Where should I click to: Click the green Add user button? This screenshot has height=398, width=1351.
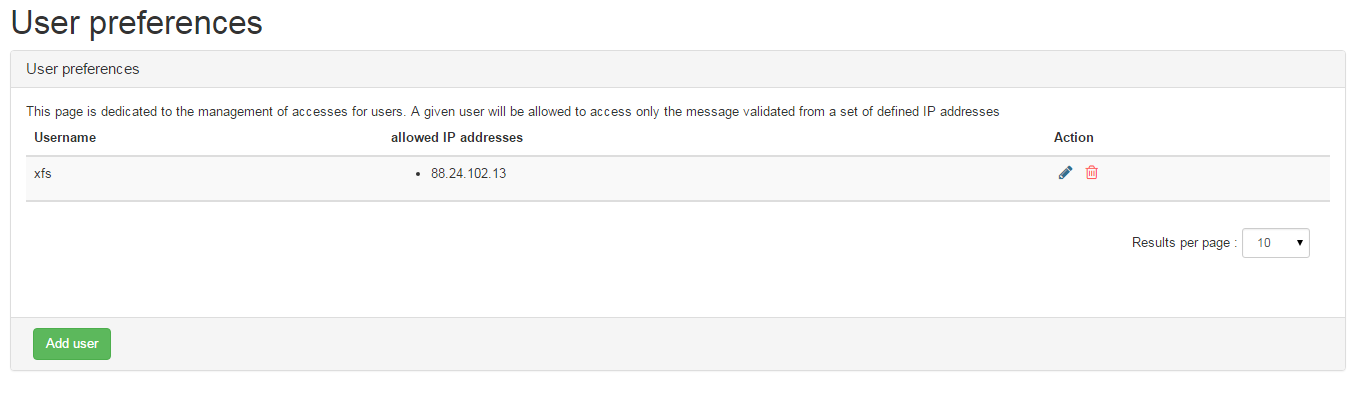72,343
